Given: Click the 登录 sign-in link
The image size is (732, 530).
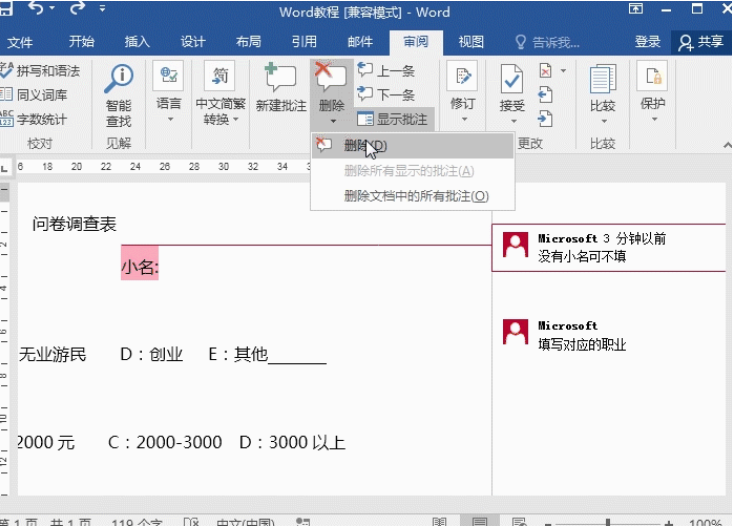Looking at the screenshot, I should tap(648, 42).
